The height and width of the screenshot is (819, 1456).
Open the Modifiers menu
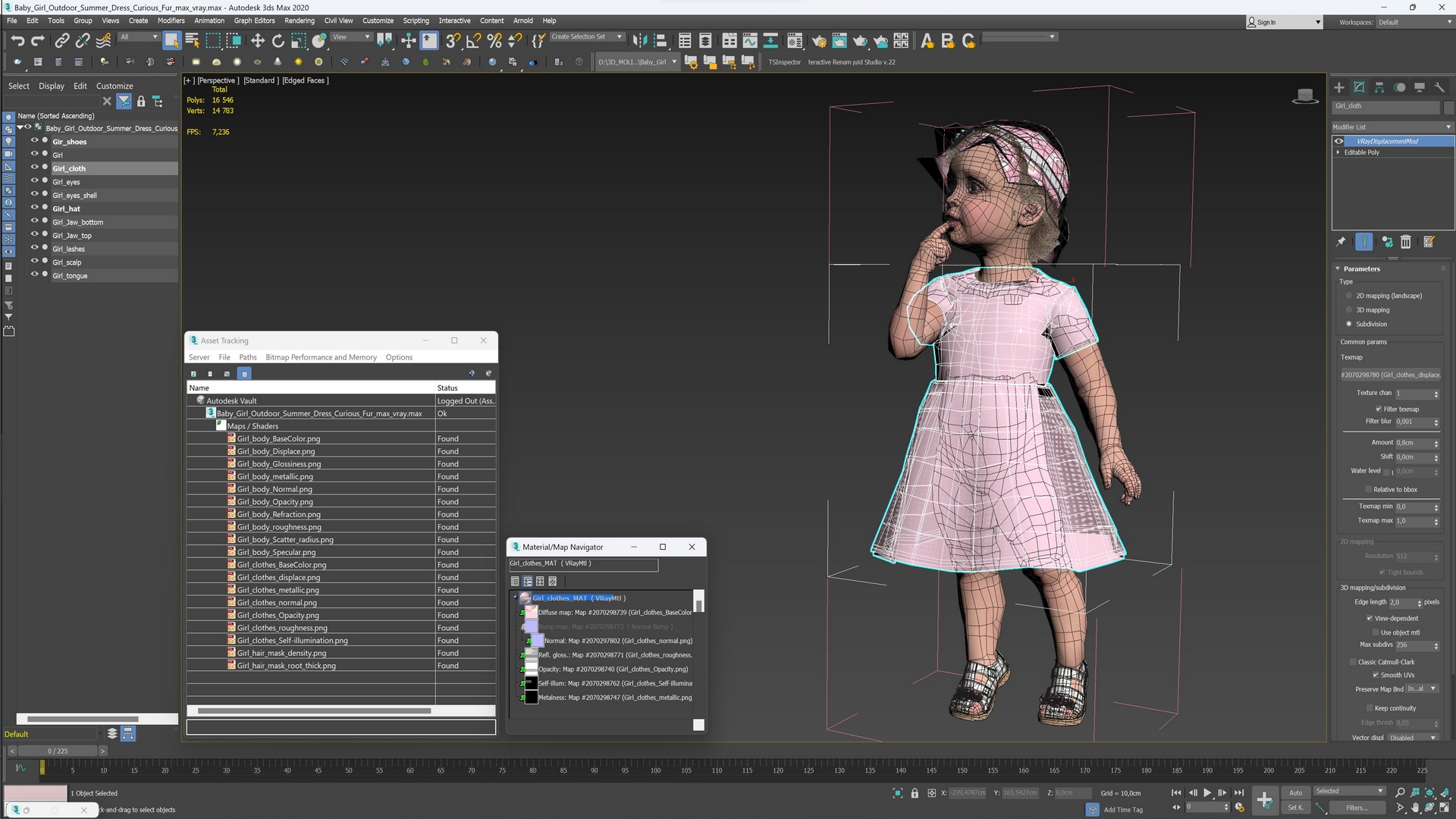[171, 20]
